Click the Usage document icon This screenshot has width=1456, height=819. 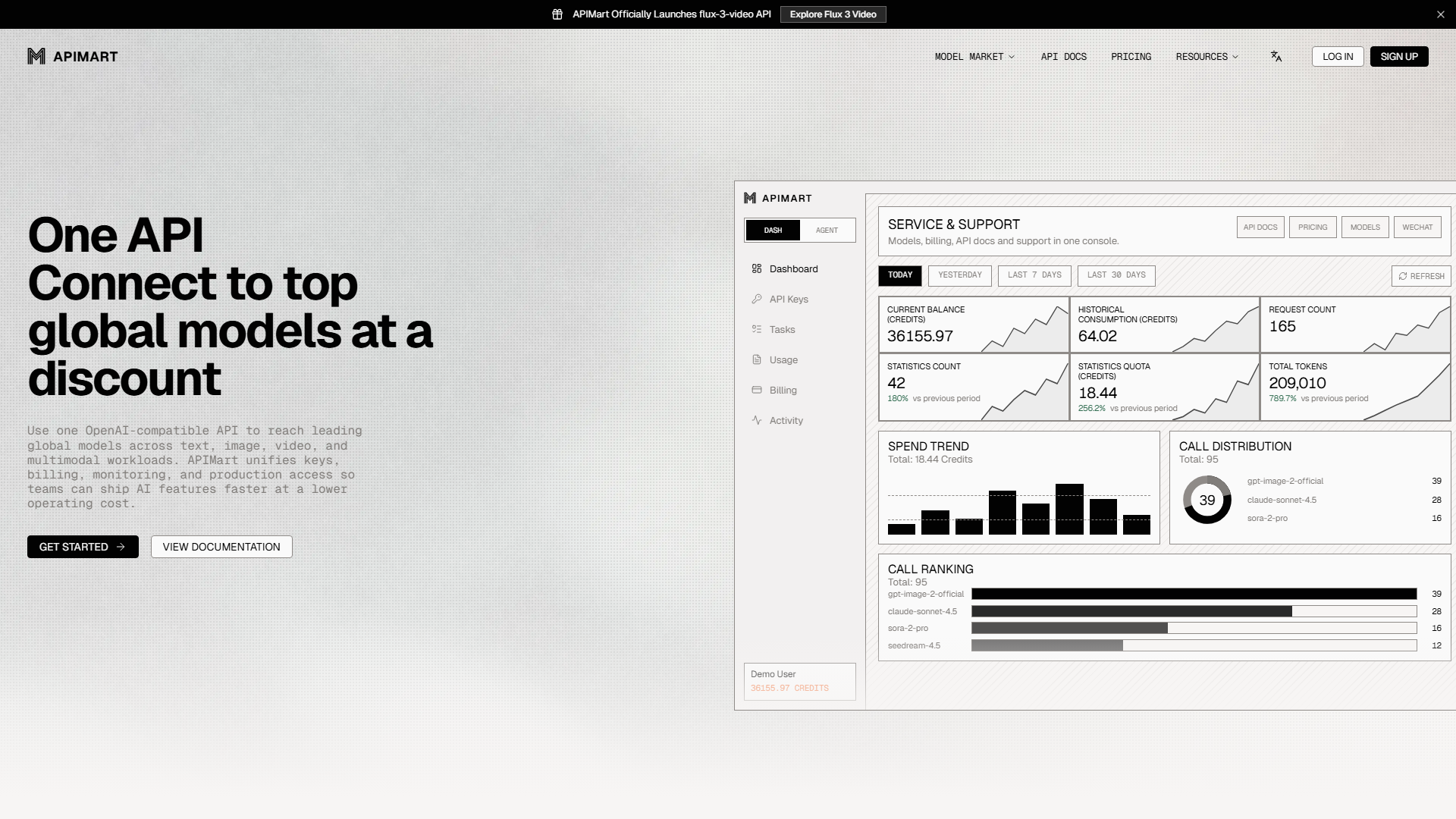[757, 359]
